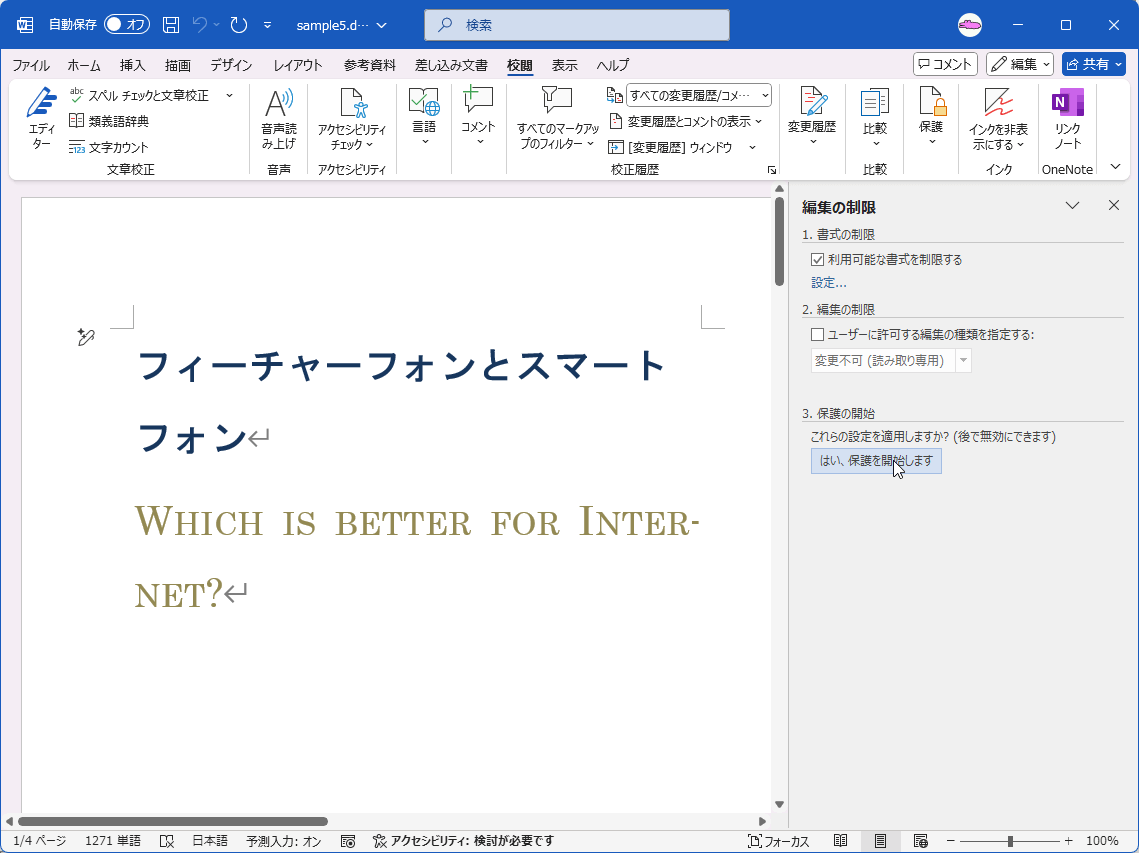Switch to the 表示 ribbon tab
The width and height of the screenshot is (1139, 853).
[x=564, y=65]
